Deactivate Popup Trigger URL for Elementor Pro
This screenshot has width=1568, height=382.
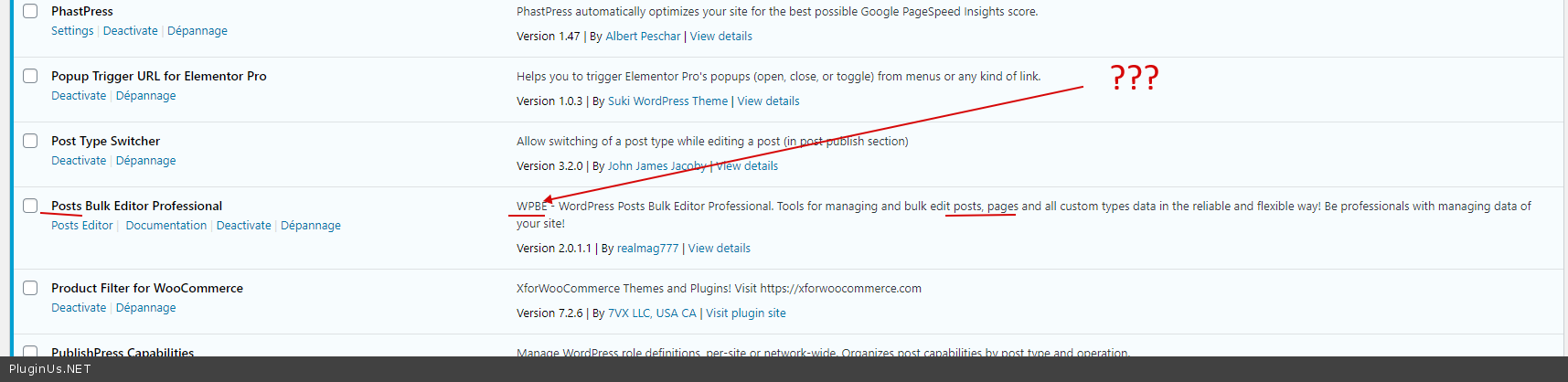coord(79,96)
